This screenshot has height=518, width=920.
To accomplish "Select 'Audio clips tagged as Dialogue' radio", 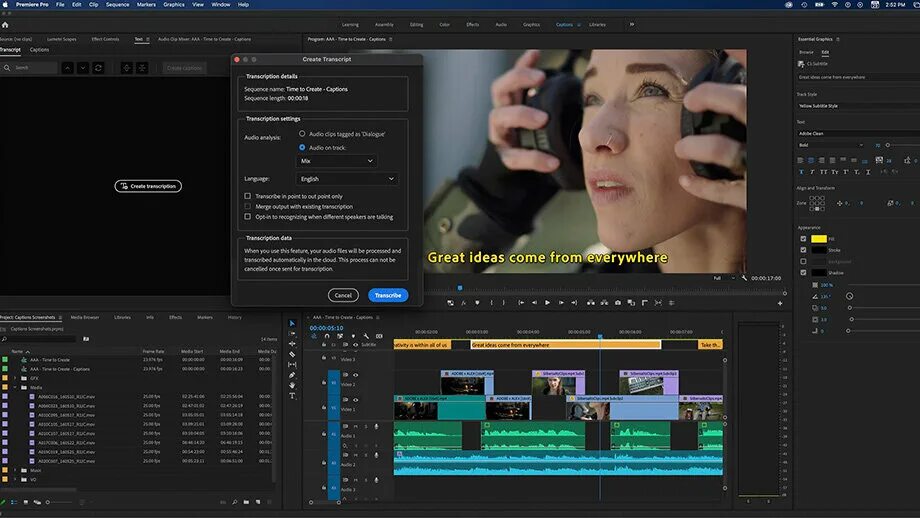I will tap(302, 134).
